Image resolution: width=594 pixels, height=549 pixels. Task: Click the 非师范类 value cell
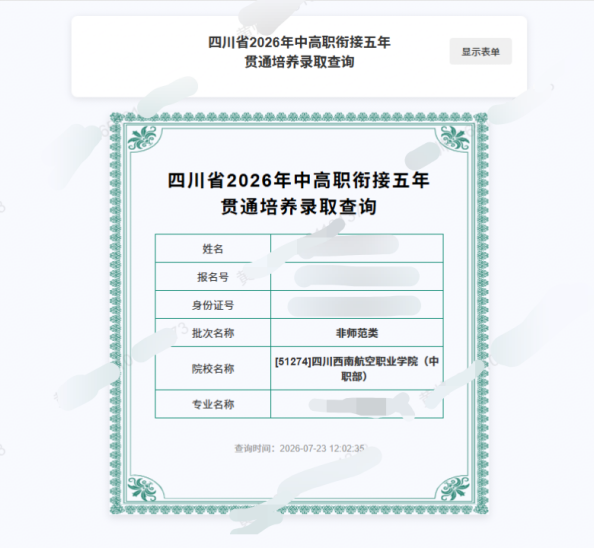click(357, 333)
